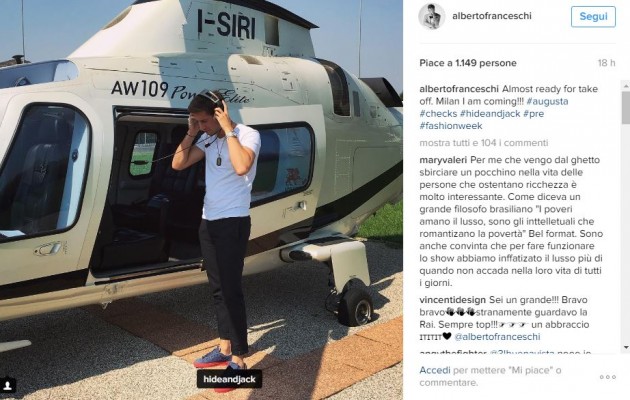Viewport: 630px width, 400px height.
Task: Open albertofranceschi username in header
Action: click(x=492, y=16)
